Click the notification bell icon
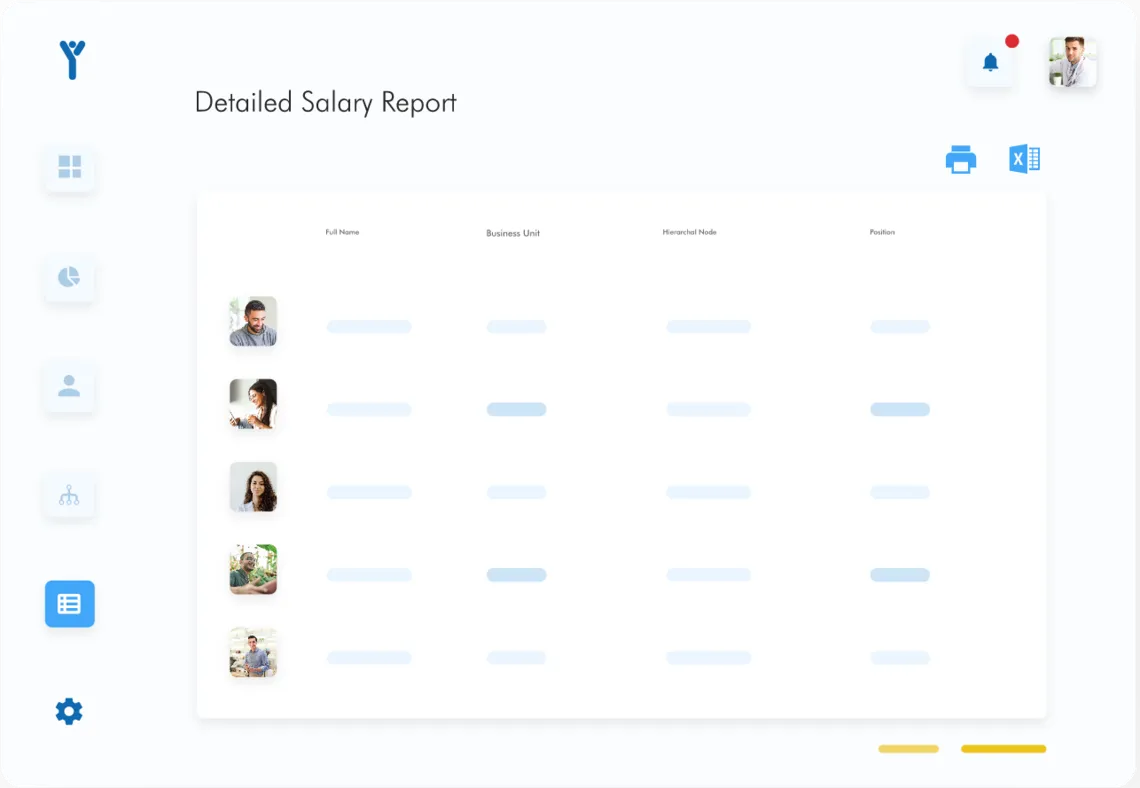 (x=990, y=63)
